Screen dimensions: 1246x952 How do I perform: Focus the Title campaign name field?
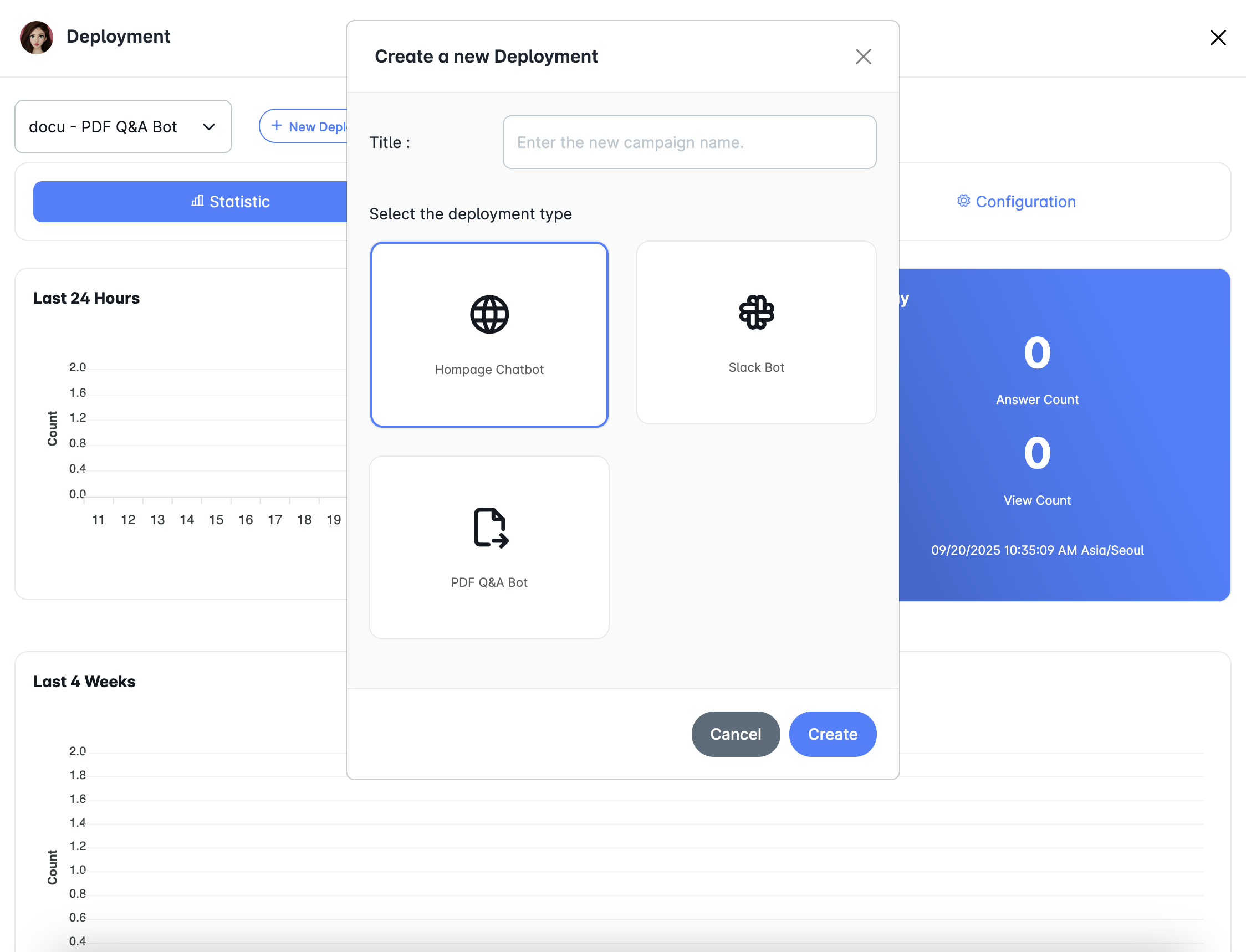689,142
